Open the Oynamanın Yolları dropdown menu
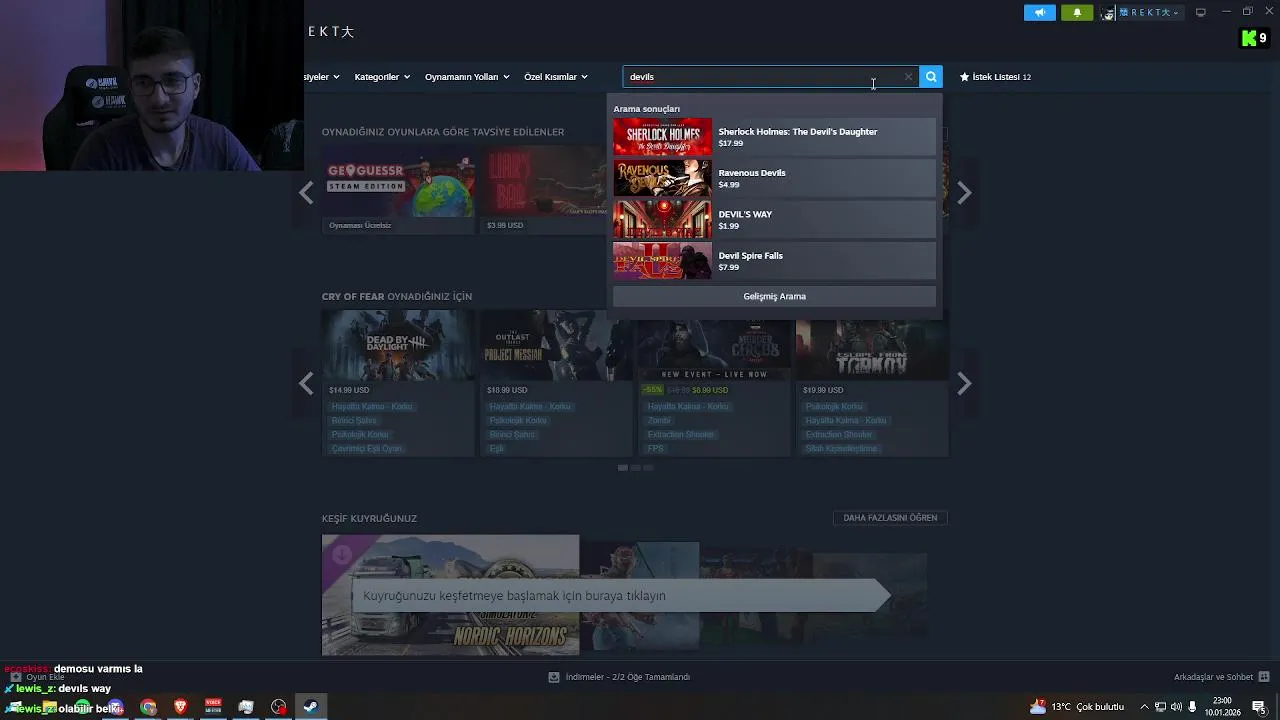The image size is (1280, 720). (467, 77)
